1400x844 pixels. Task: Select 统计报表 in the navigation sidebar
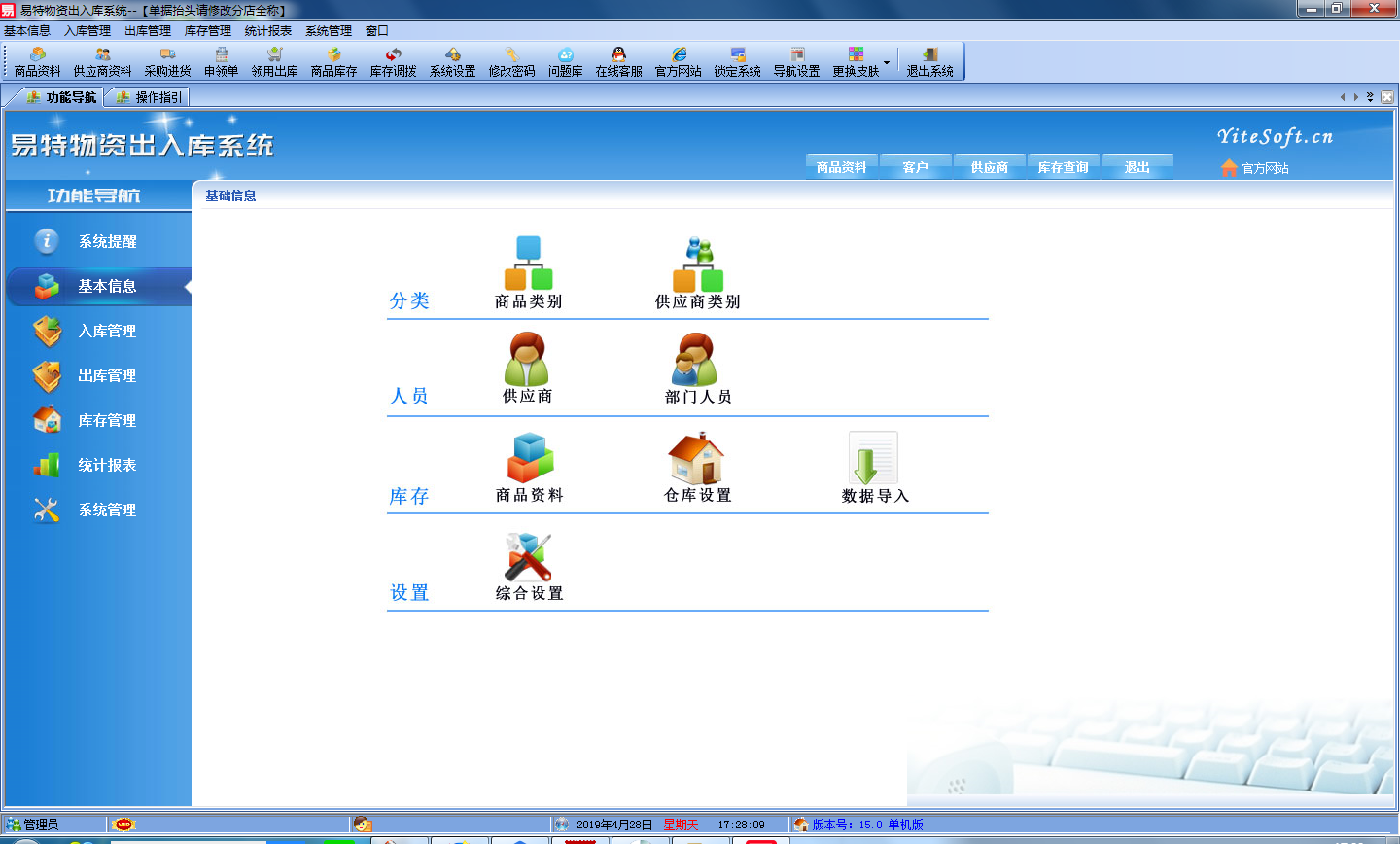(98, 465)
